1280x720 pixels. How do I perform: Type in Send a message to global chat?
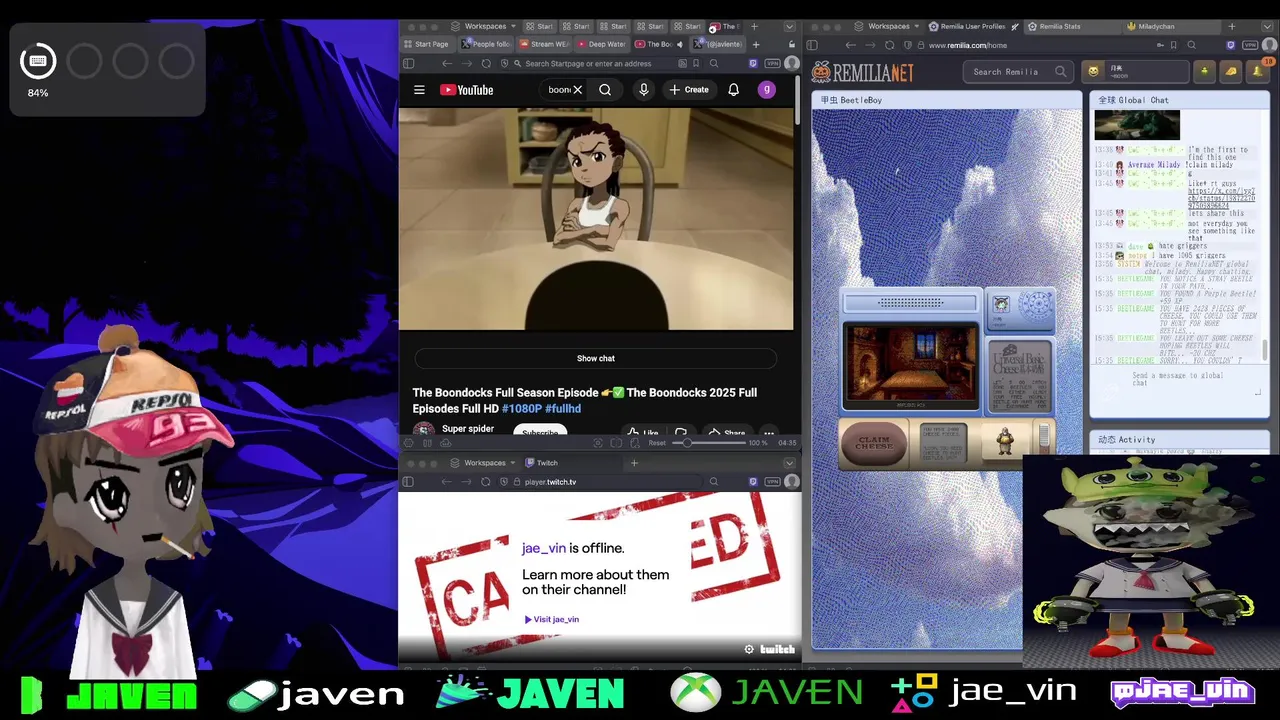(1178, 380)
